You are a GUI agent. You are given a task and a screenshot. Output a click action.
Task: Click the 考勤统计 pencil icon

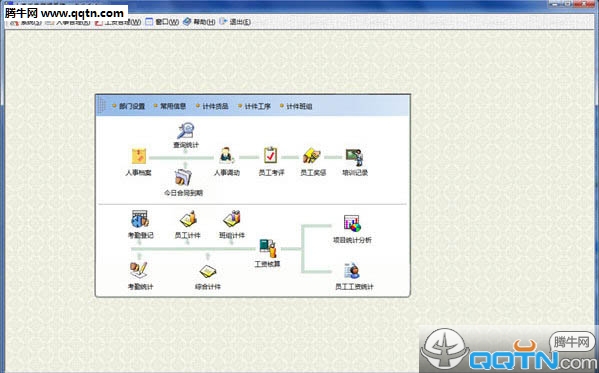pos(139,269)
